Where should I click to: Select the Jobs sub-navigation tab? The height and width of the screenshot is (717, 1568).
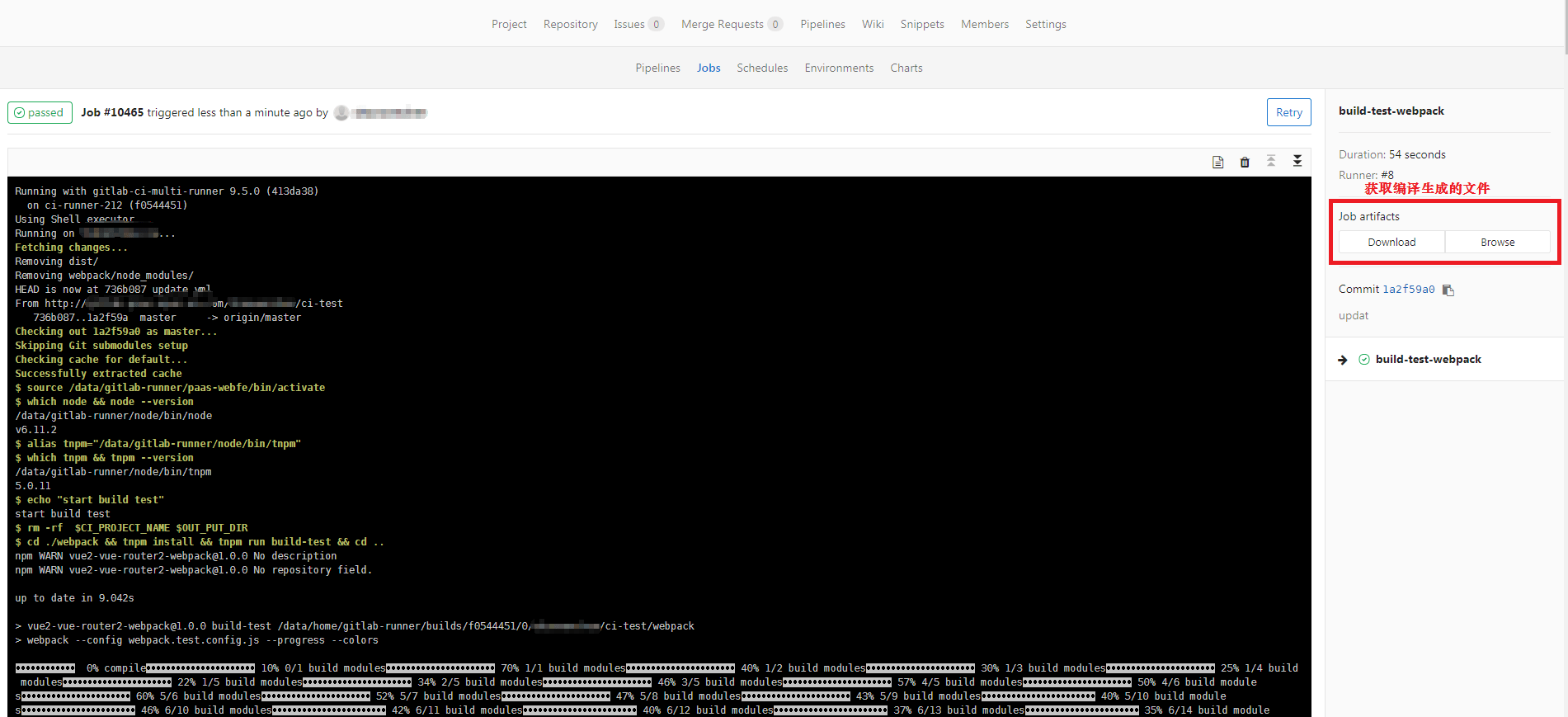(709, 68)
